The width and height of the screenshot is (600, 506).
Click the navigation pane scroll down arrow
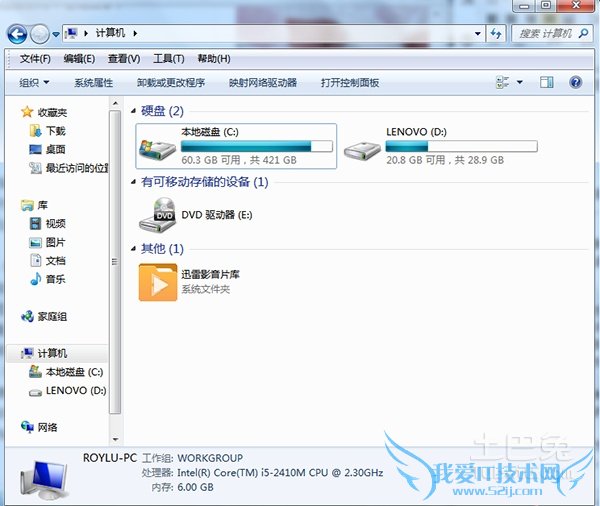(x=115, y=439)
